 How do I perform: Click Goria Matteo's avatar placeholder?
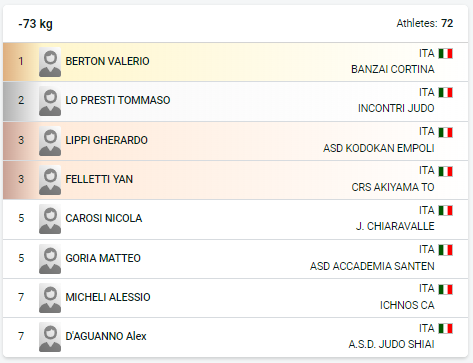pyautogui.click(x=50, y=259)
